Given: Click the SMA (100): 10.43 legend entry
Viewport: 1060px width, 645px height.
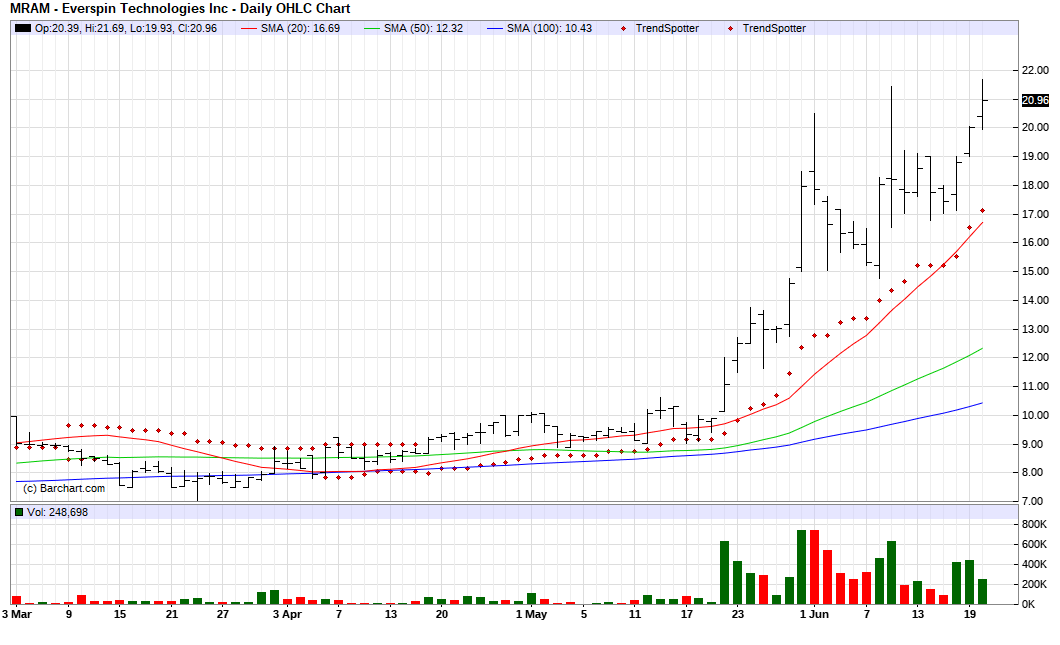Looking at the screenshot, I should coord(539,28).
